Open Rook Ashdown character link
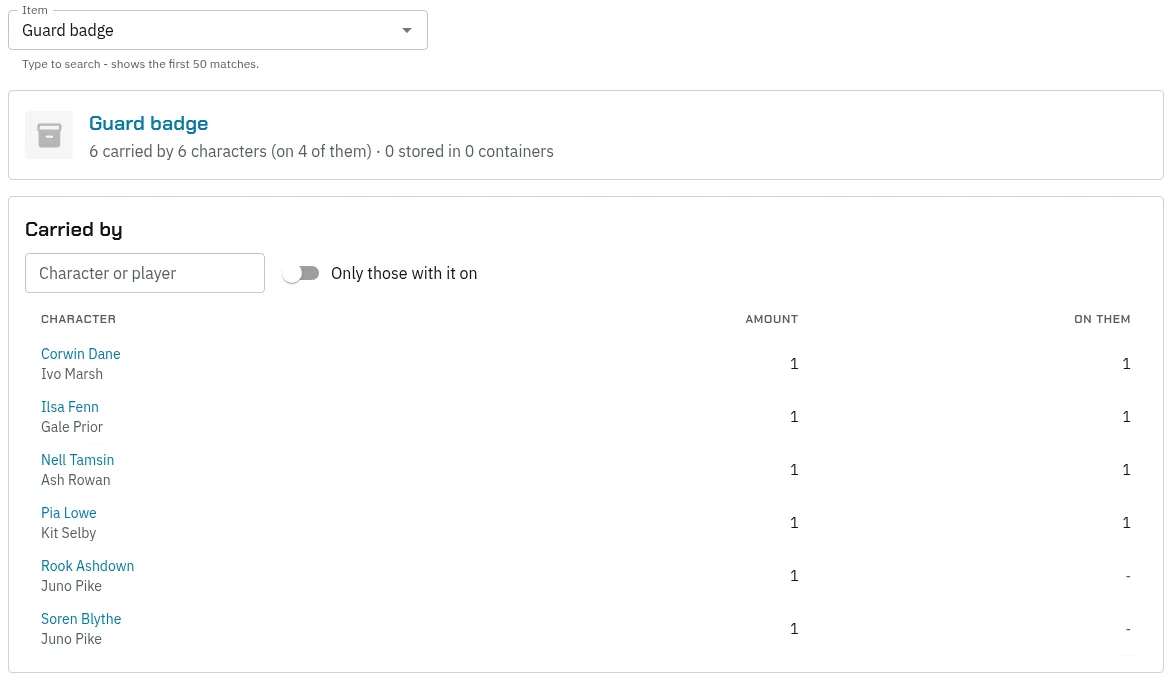The width and height of the screenshot is (1172, 676). 87,566
